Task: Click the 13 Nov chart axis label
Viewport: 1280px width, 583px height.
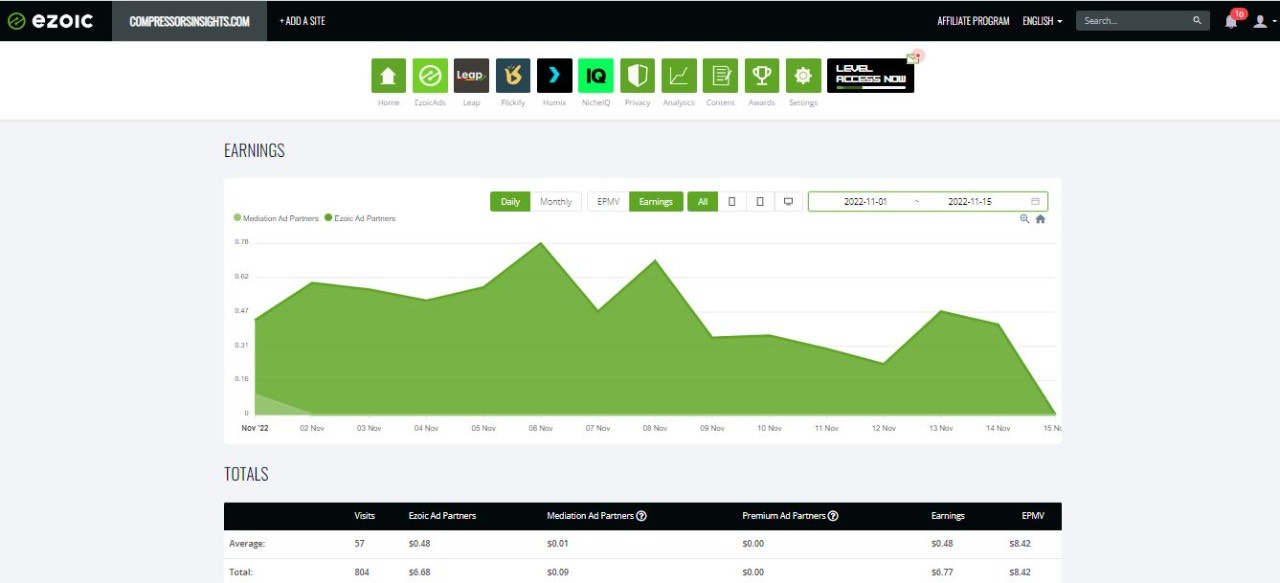Action: (x=940, y=428)
